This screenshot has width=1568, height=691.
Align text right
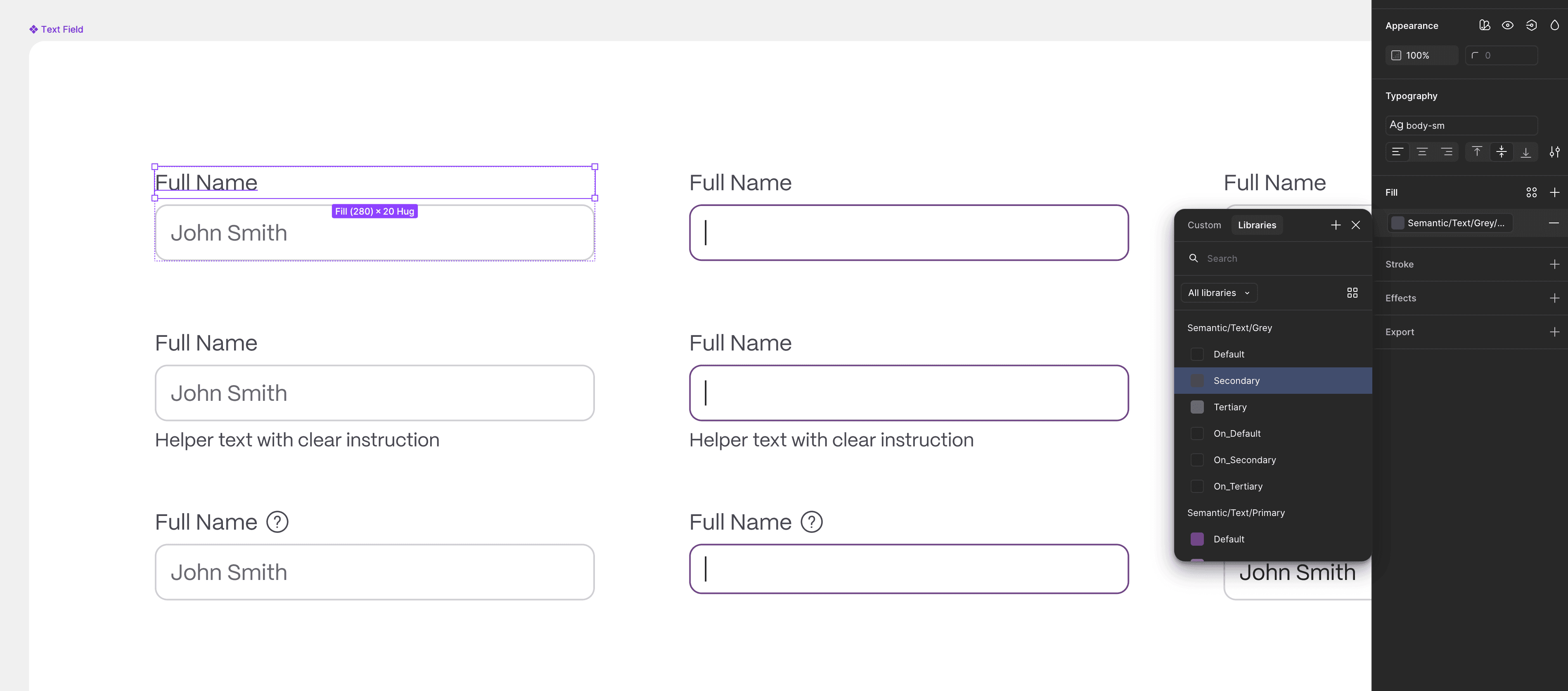1447,151
